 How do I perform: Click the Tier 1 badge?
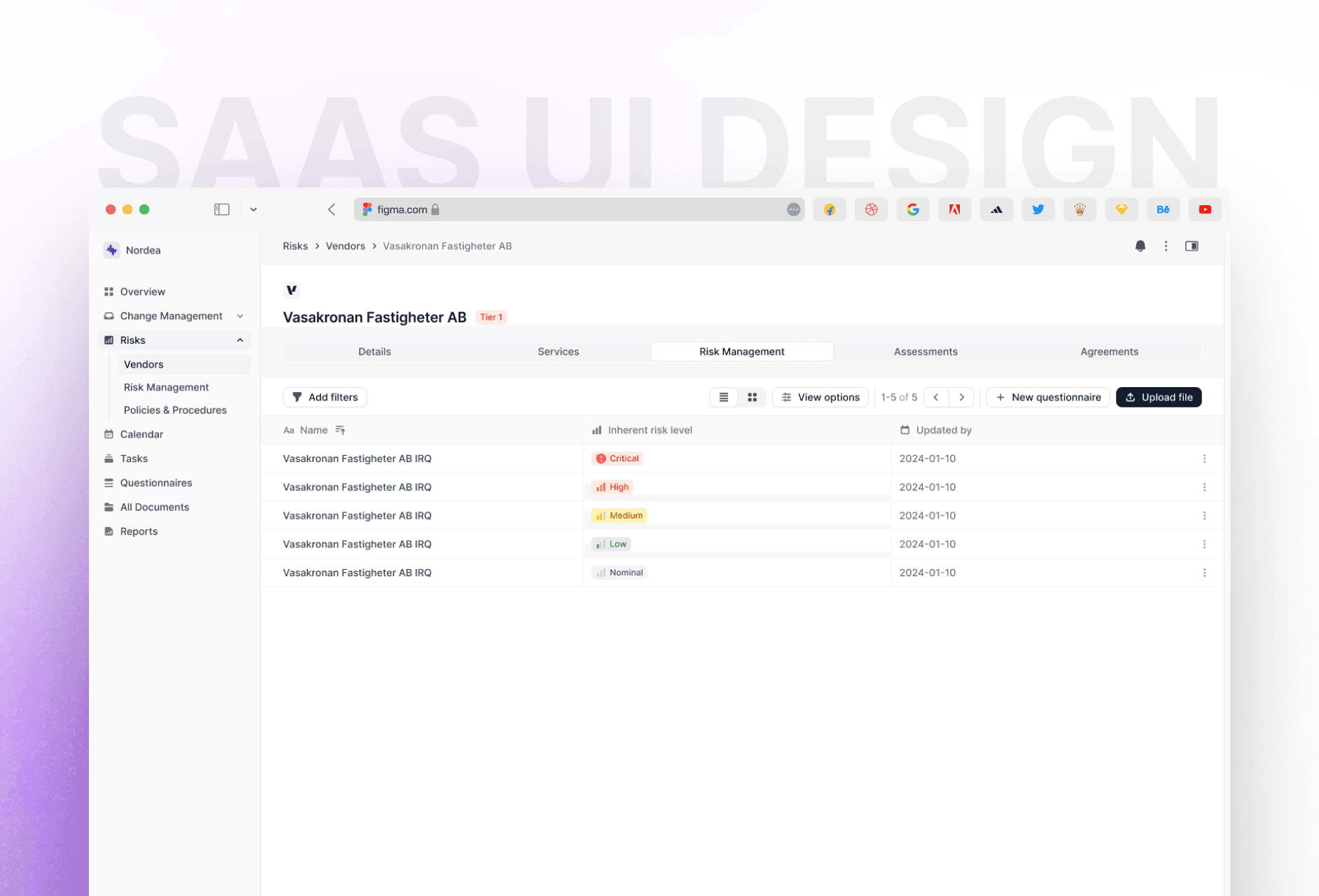tap(491, 317)
